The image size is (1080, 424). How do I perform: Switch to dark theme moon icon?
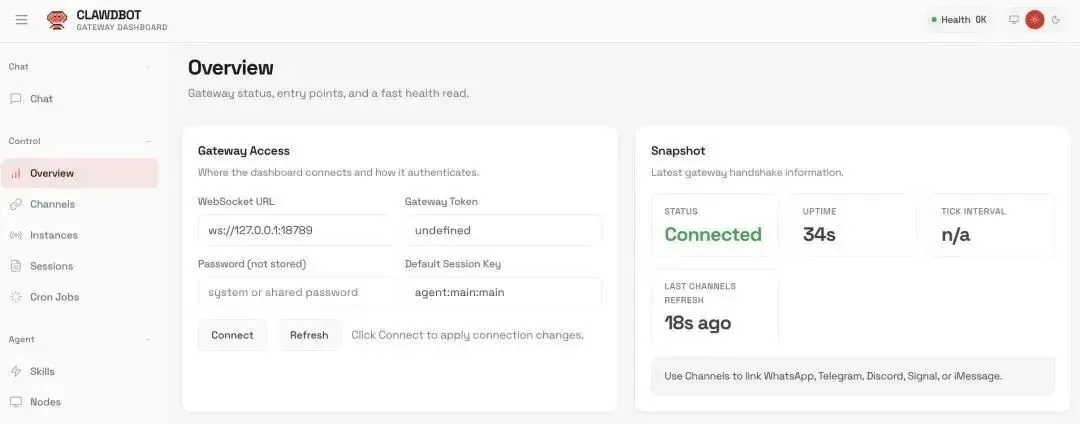point(1056,20)
